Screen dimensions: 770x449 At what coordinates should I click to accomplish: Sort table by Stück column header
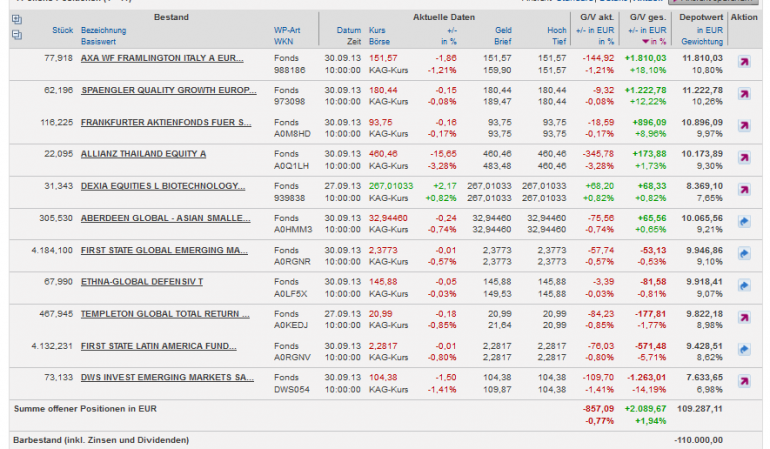click(62, 31)
